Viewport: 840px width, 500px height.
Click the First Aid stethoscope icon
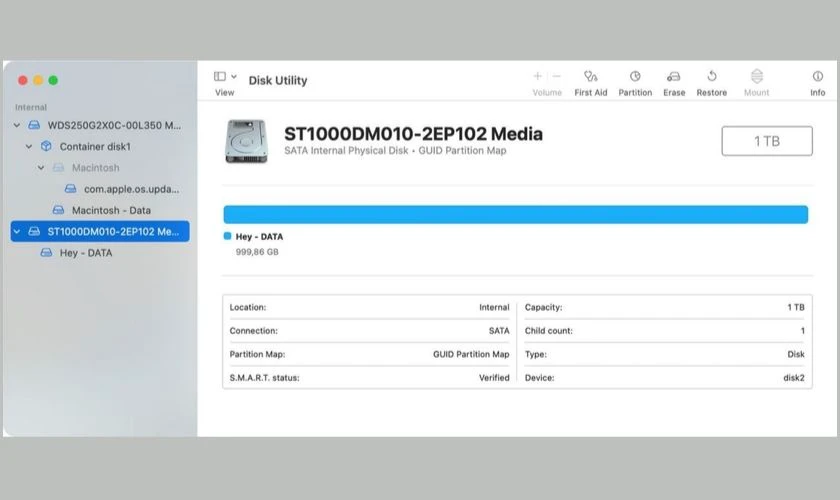click(590, 76)
